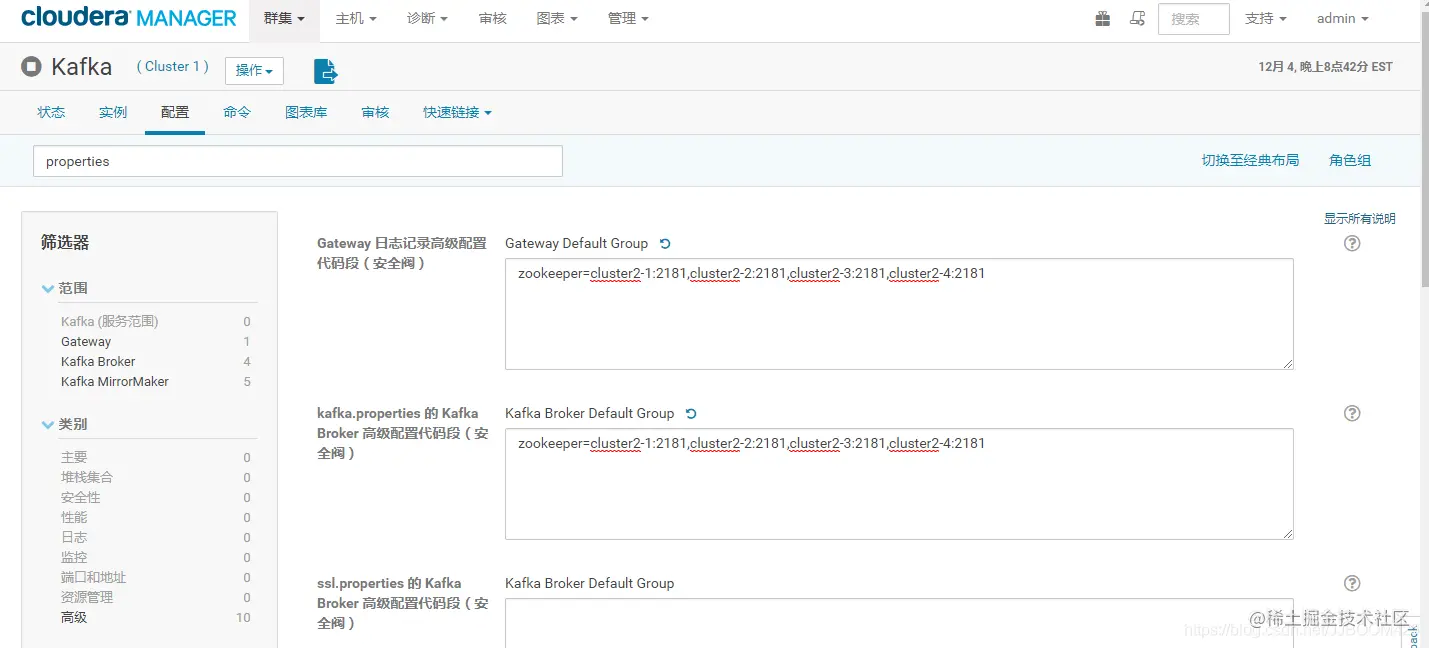This screenshot has height=648, width=1429.
Task: Click the Kafka service title
Action: pos(81,67)
